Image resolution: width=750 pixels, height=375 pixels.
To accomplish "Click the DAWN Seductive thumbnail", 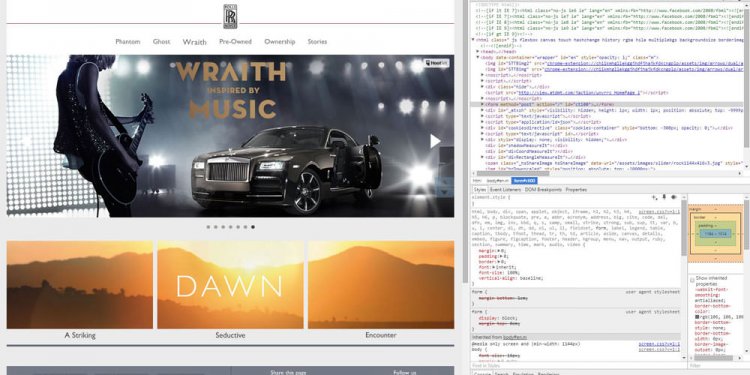I will pos(230,285).
